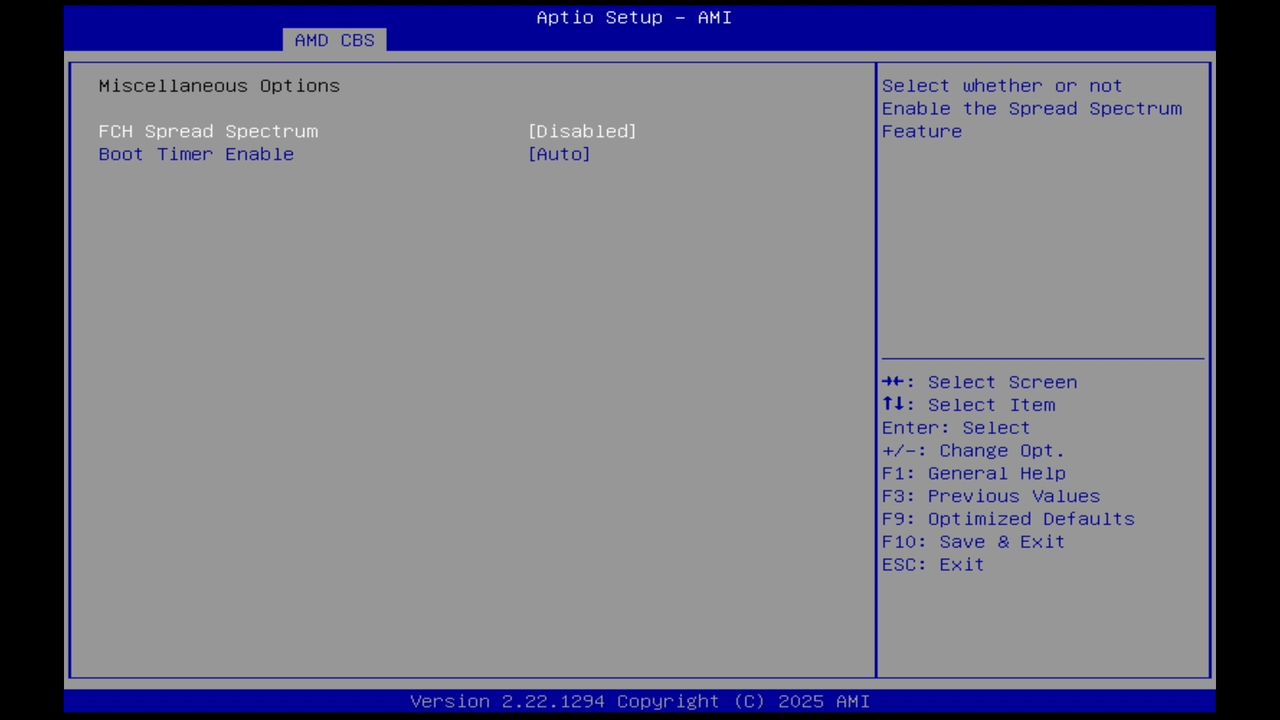
Task: Switch to the AMD CBS tab
Action: coord(334,40)
